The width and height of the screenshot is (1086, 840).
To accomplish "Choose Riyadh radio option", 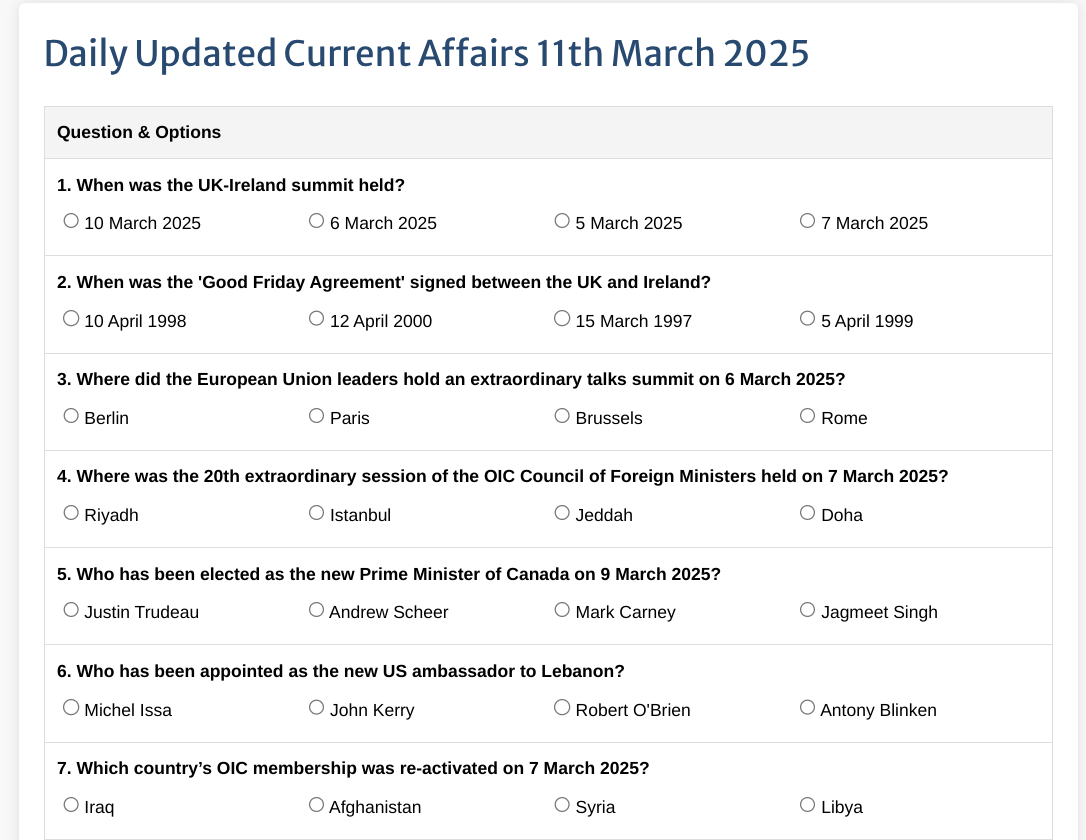I will [x=71, y=513].
